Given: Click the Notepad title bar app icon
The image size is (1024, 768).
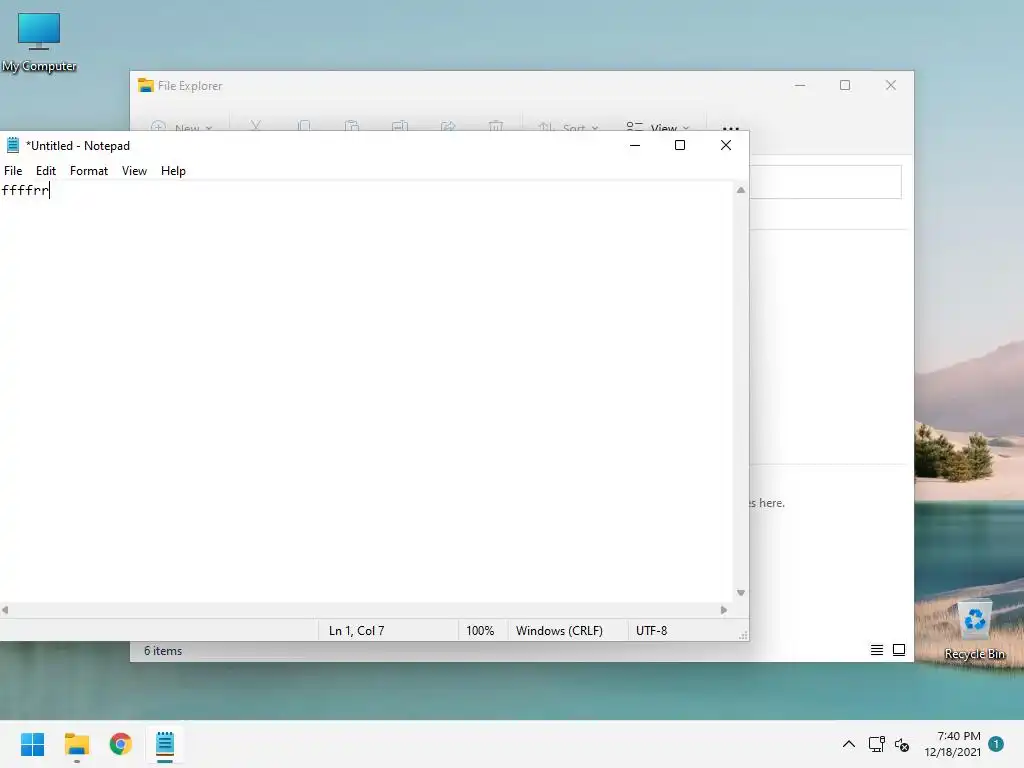Looking at the screenshot, I should 12,145.
